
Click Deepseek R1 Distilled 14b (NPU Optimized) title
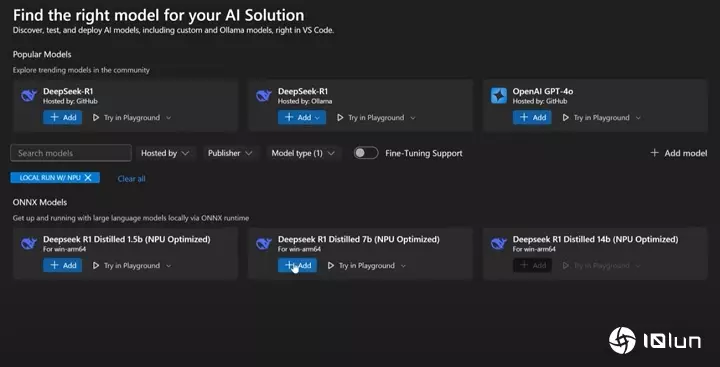tap(596, 239)
